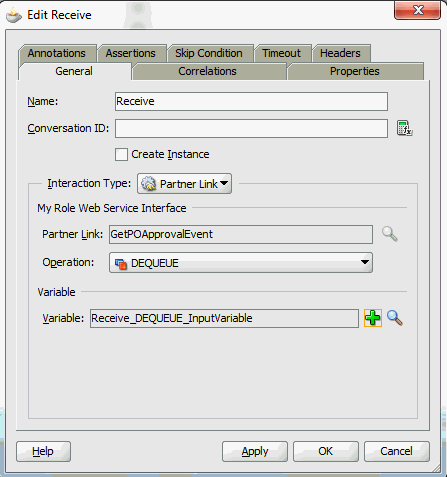This screenshot has height=477, width=447.
Task: Confirm with the OK button
Action: pos(326,451)
